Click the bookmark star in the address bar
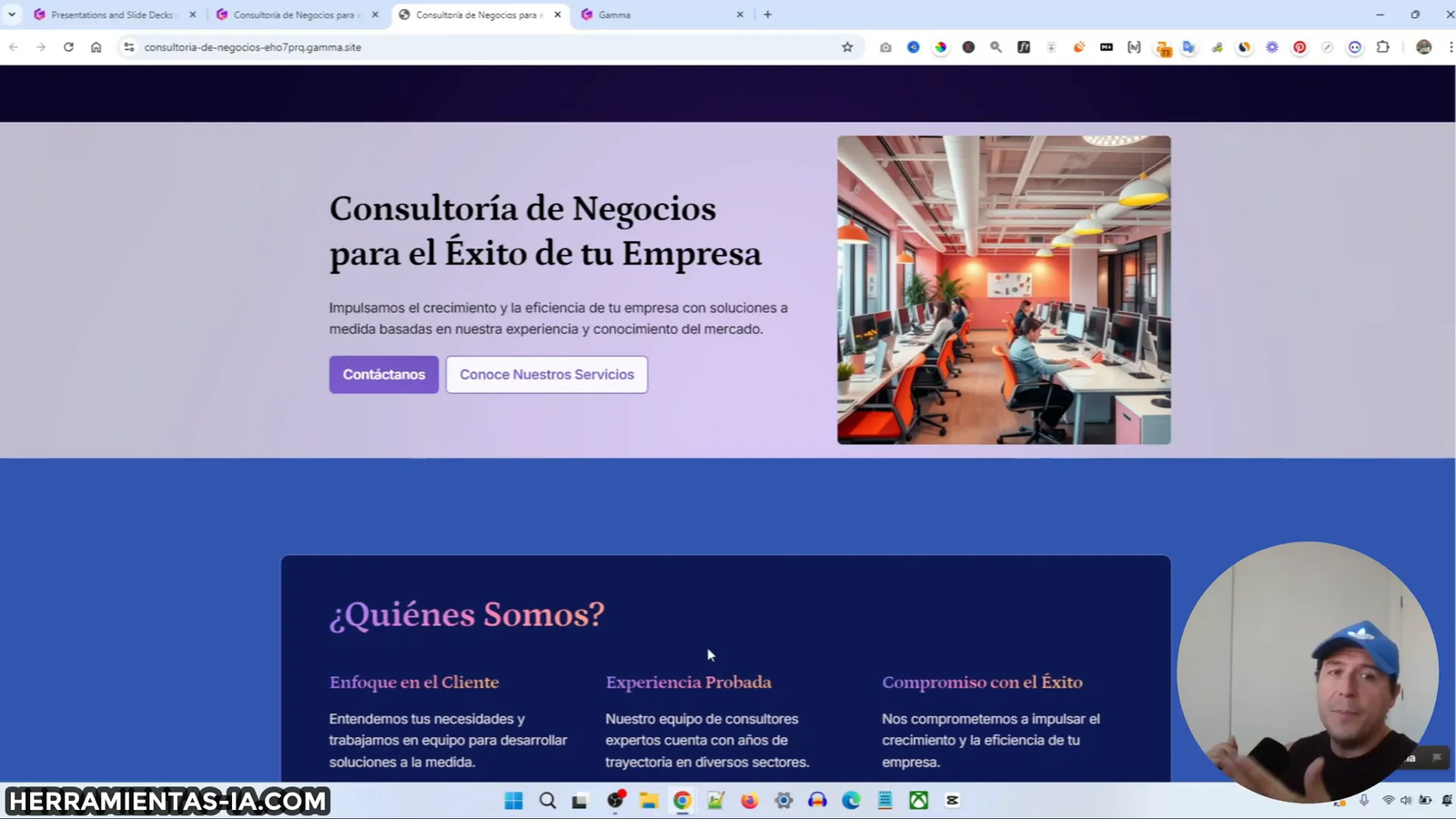The height and width of the screenshot is (819, 1456). pos(847,46)
